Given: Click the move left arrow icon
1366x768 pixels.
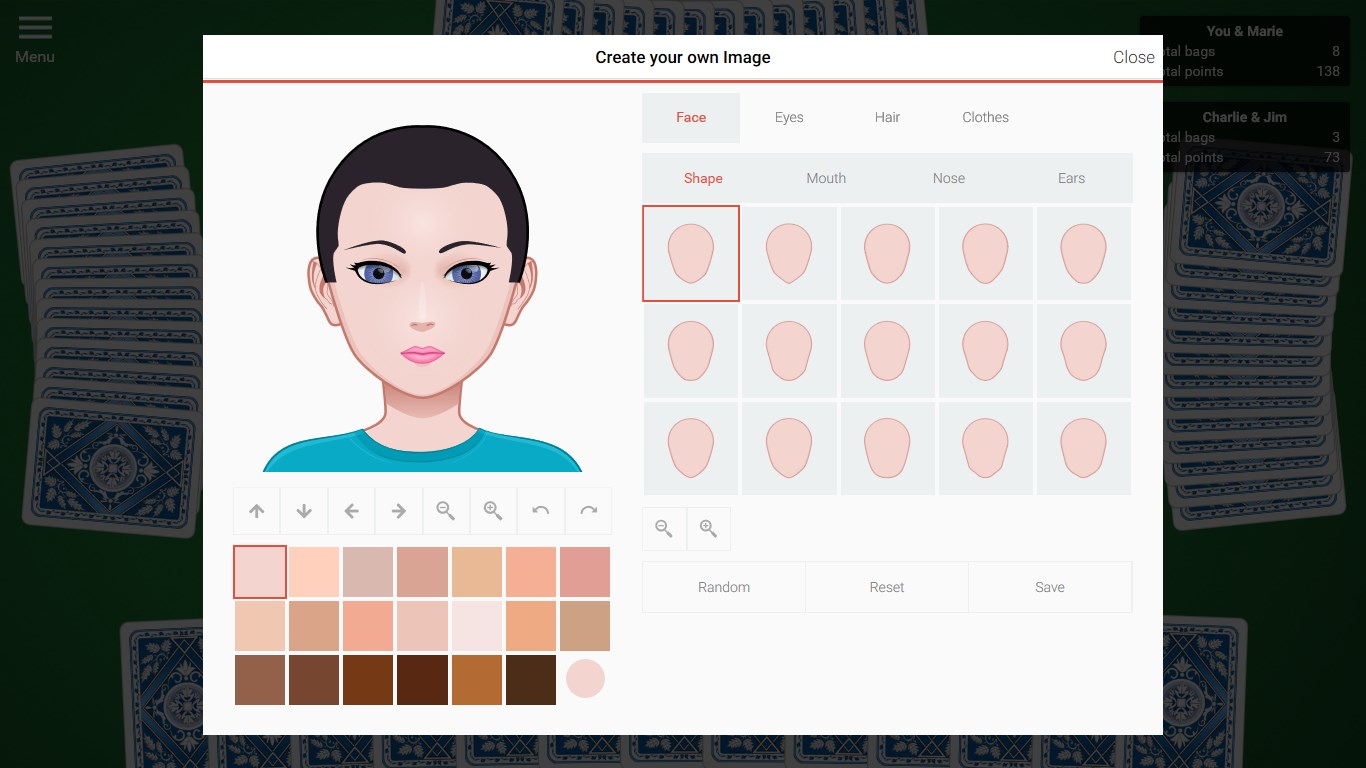Looking at the screenshot, I should point(351,511).
